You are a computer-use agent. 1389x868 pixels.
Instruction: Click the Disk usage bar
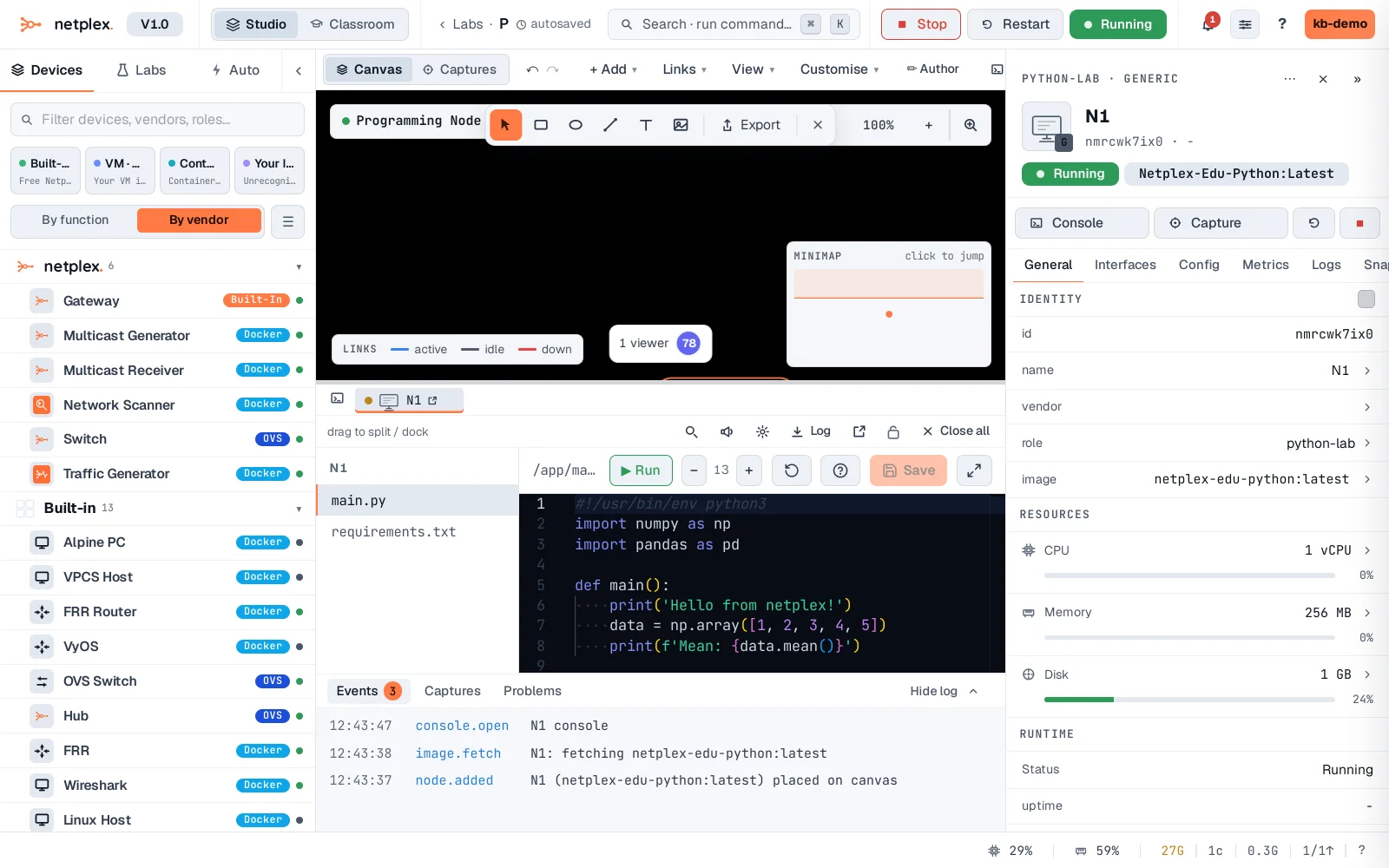[x=1189, y=700]
